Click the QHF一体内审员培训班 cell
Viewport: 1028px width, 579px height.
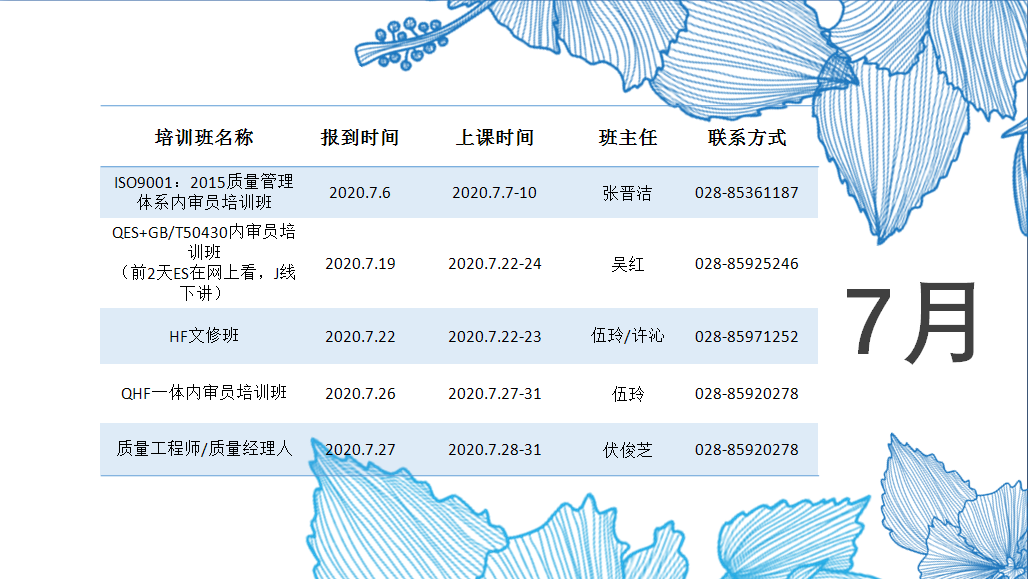204,393
